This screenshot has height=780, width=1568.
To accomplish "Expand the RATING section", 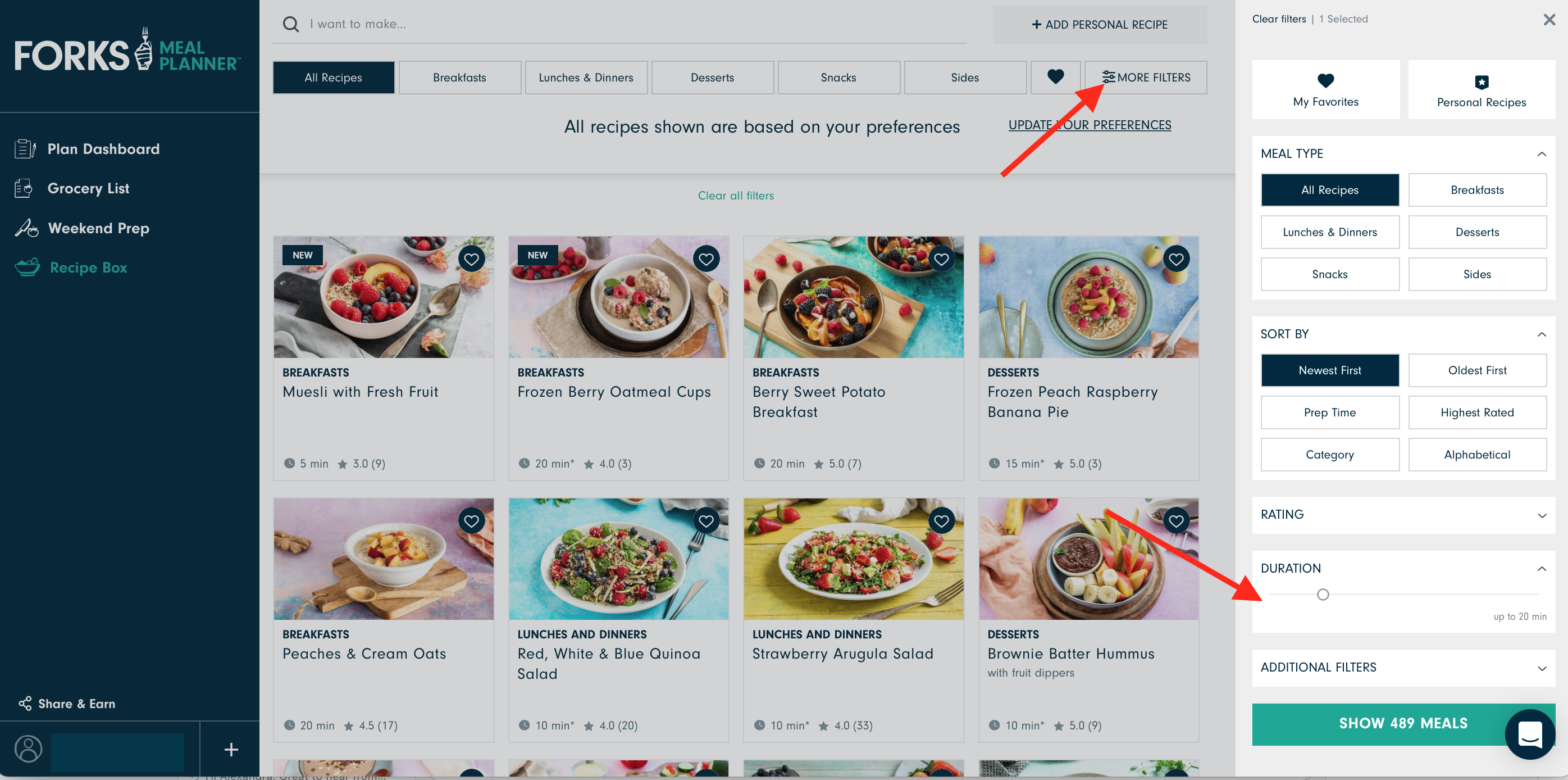I will pos(1541,515).
